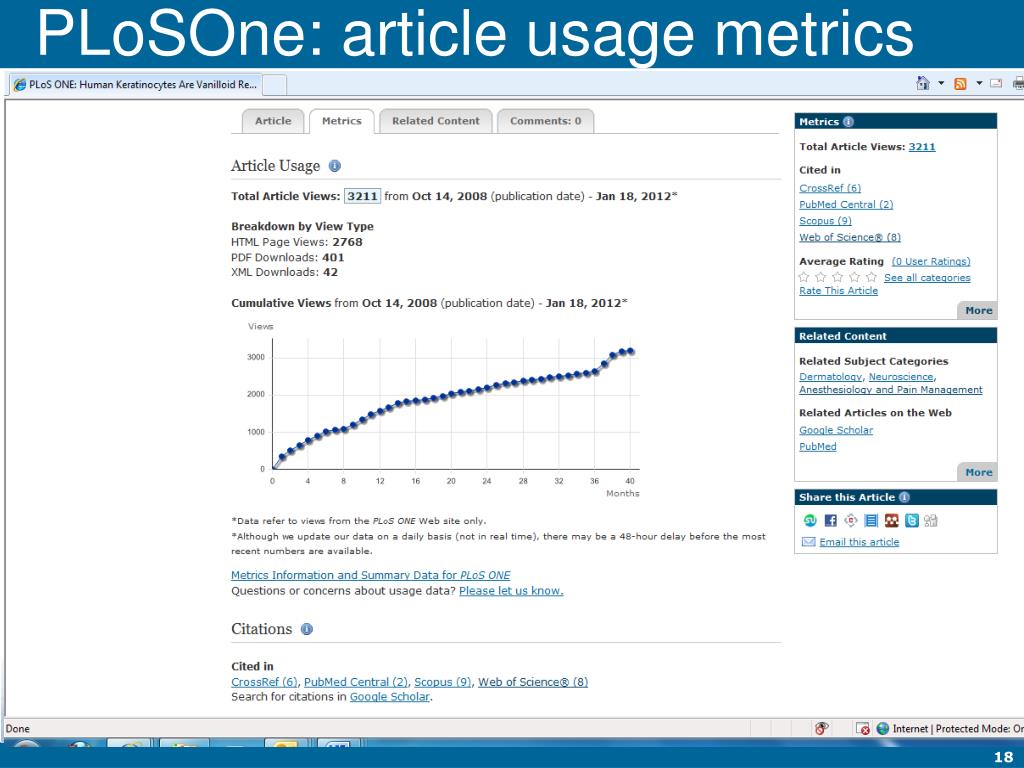This screenshot has height=768, width=1024.
Task: Click the 3211 views link in sidebar
Action: pos(921,147)
